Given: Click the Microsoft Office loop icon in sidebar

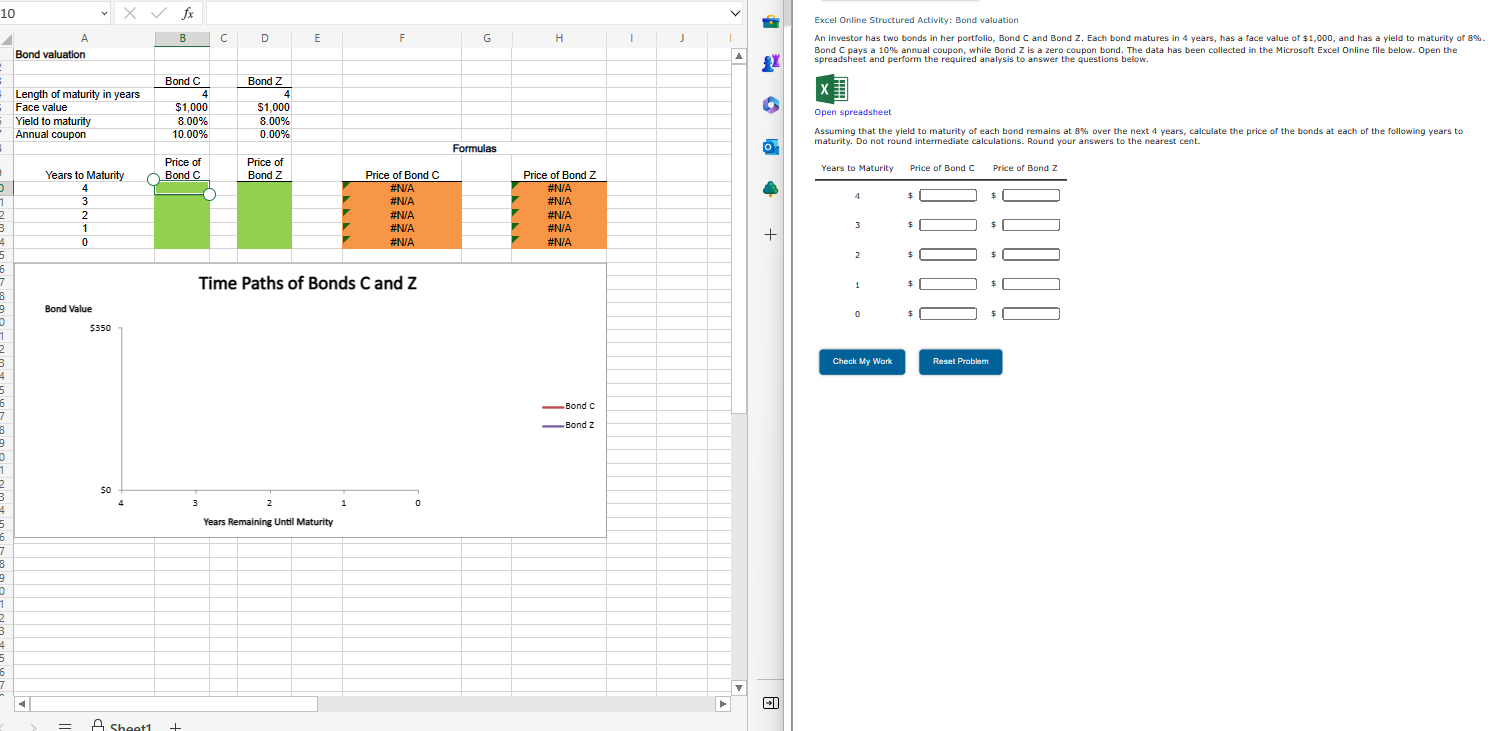Looking at the screenshot, I should point(770,104).
